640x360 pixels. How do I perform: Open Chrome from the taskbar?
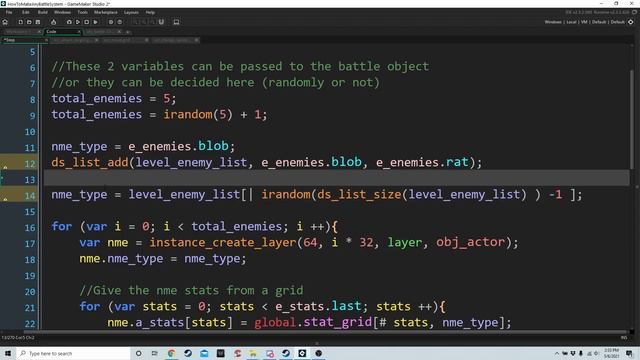[x=171, y=353]
